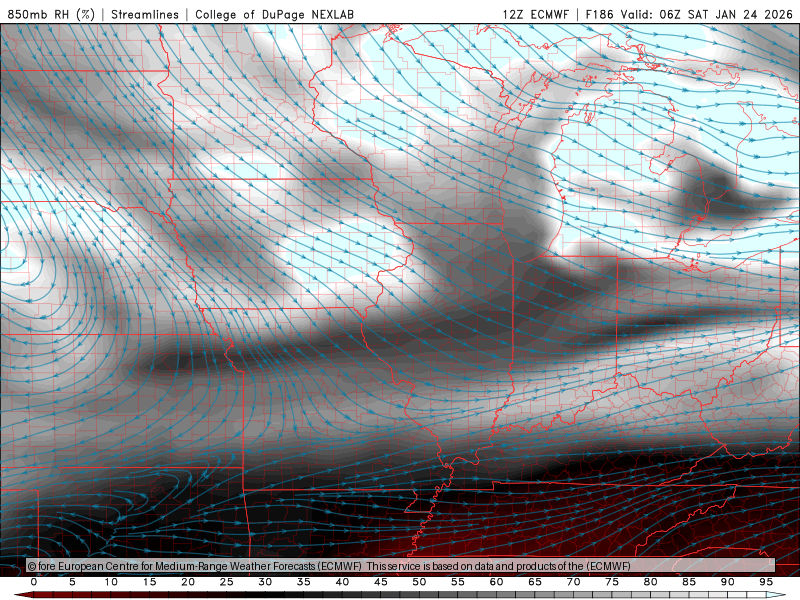Click the "20" value on the color scale

[188, 582]
